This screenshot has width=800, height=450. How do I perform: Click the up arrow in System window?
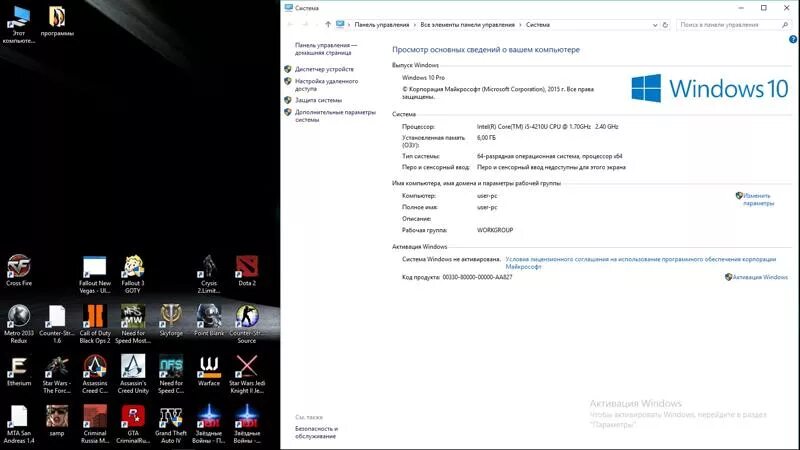point(328,24)
